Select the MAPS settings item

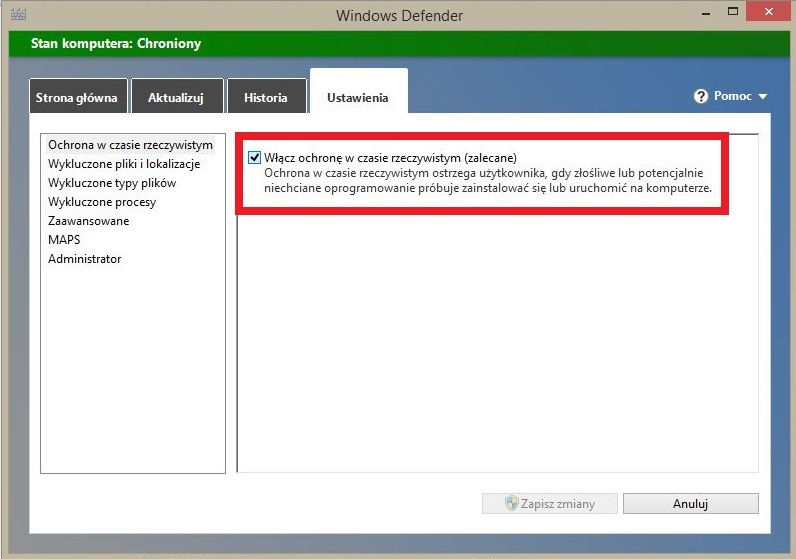click(64, 240)
